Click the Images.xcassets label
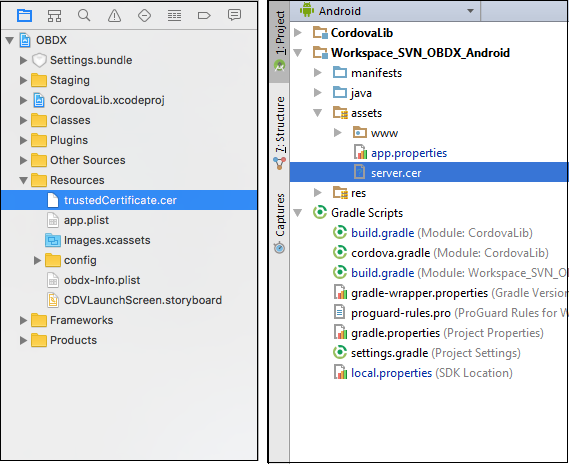569x464 pixels. point(107,240)
